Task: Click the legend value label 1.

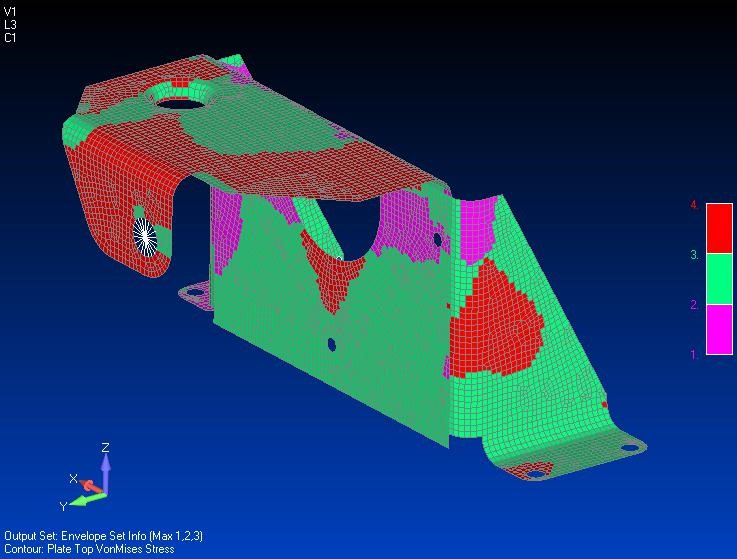Action: (694, 355)
